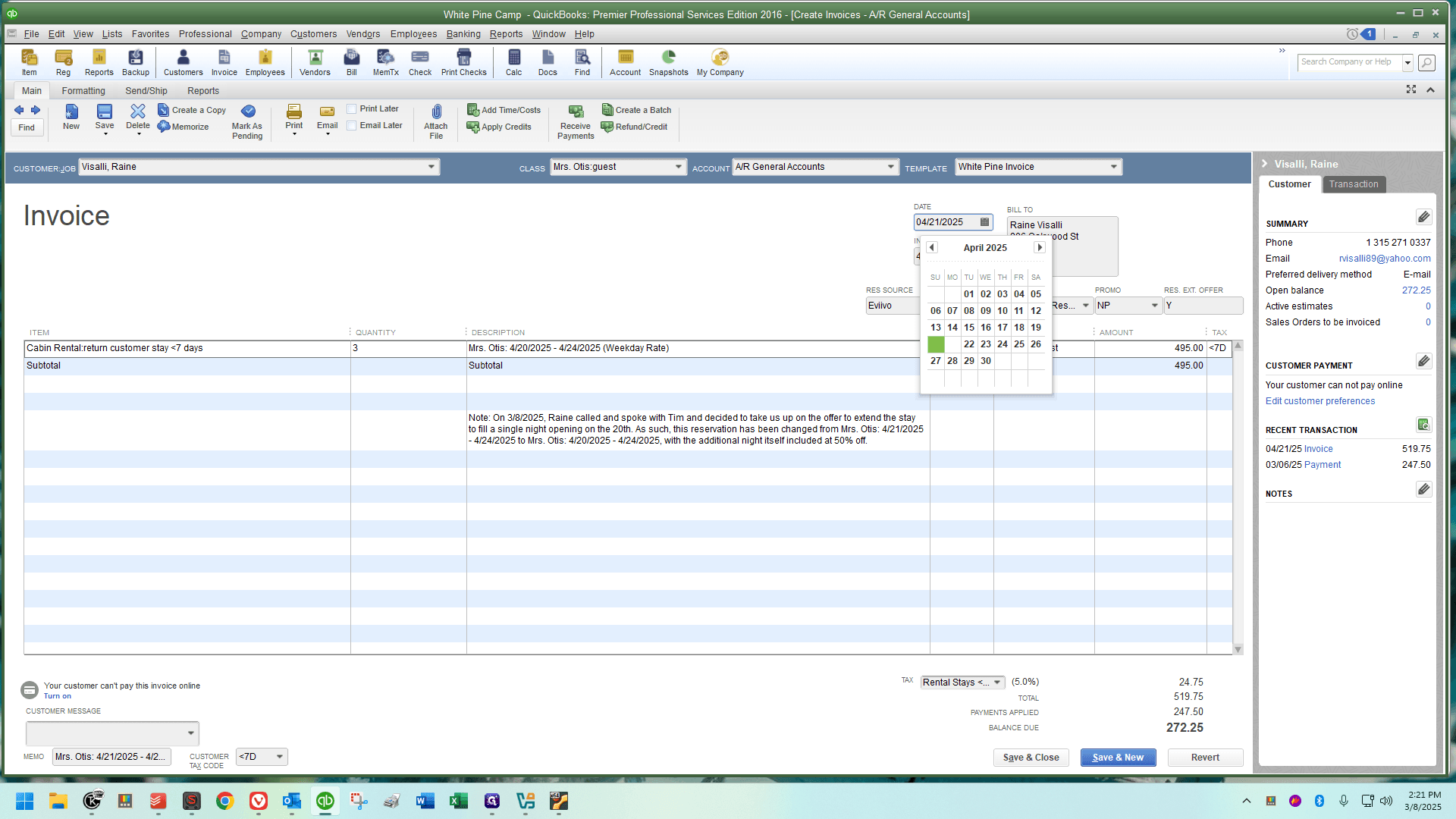Open the Banking menu
Screen dimensions: 1456x819
tap(463, 34)
